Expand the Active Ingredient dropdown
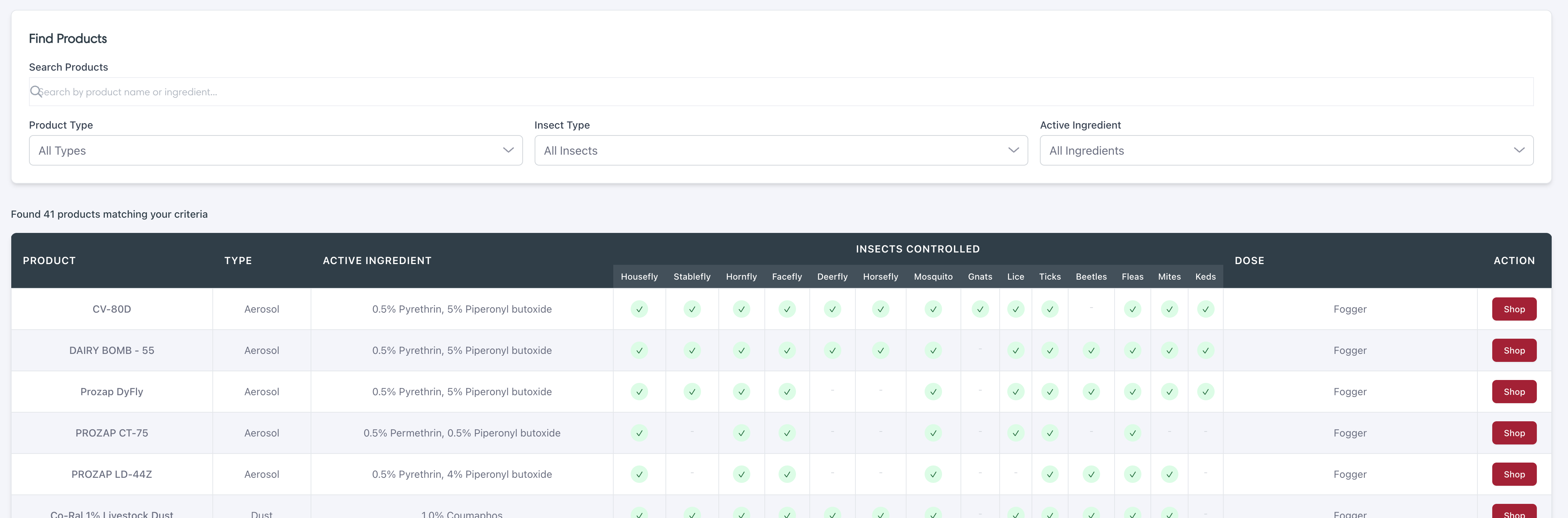Screen dimensions: 1568x518 [1286, 150]
